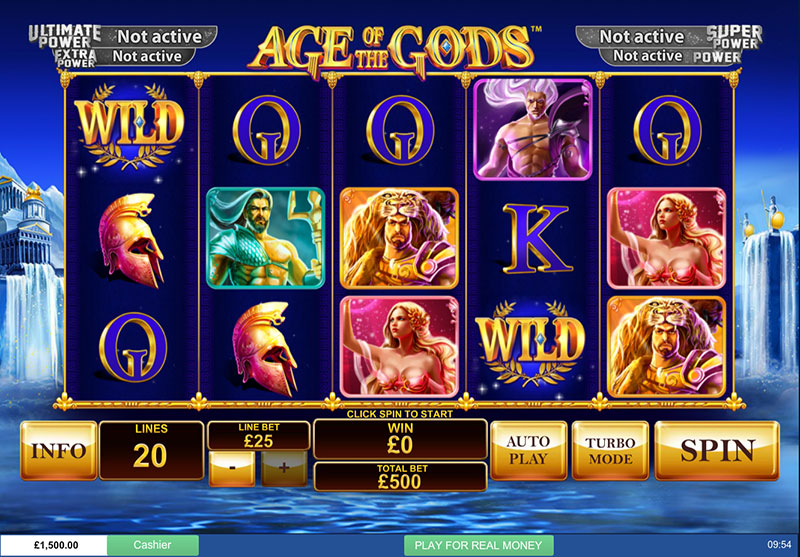Click the purple Zeus symbol on reel four
Viewport: 800px width, 557px height.
tap(533, 130)
